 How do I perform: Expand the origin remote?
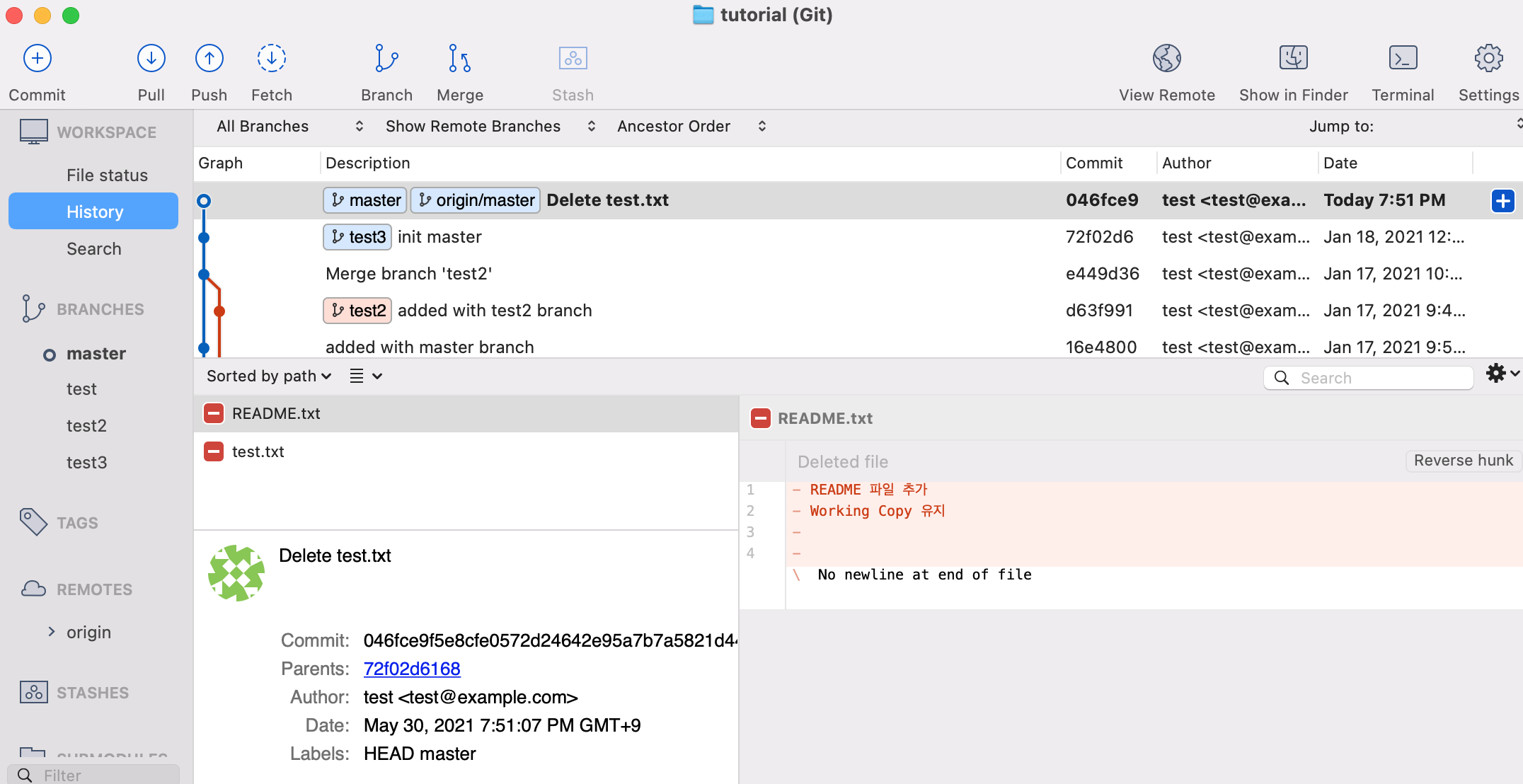[51, 632]
